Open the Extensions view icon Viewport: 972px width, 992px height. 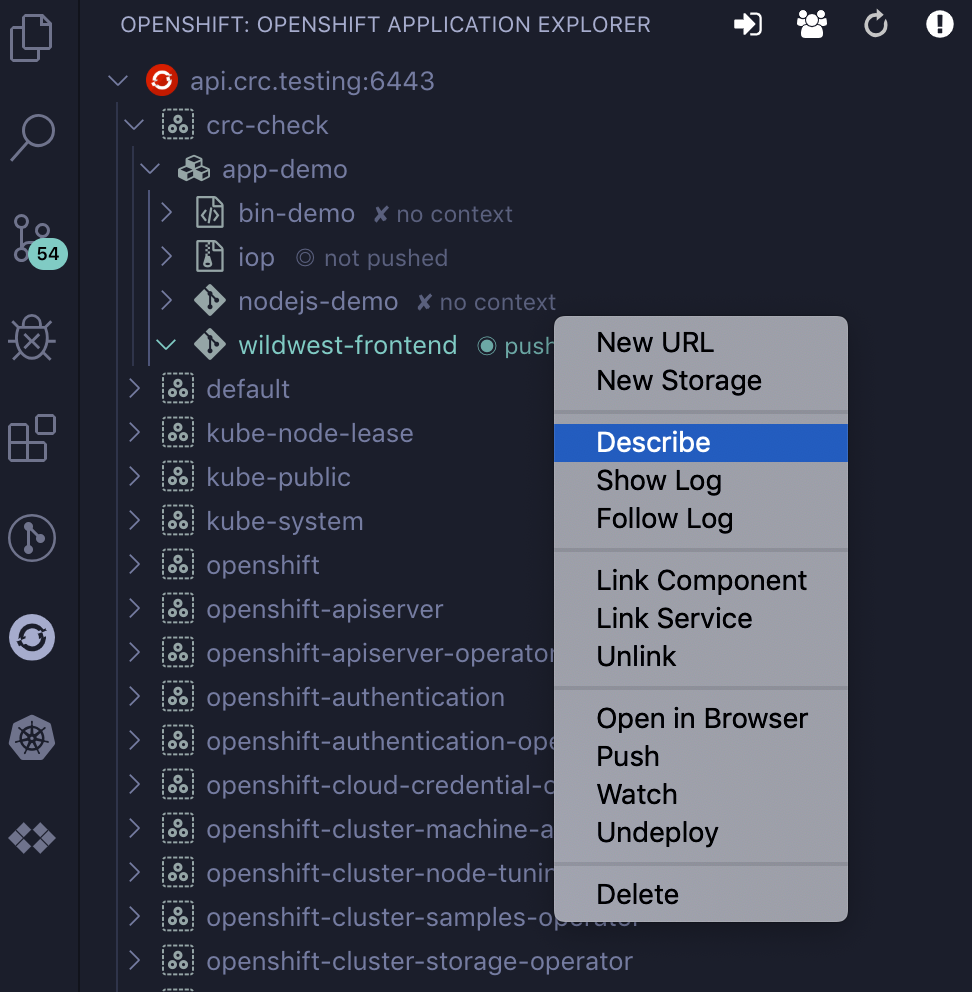32,438
